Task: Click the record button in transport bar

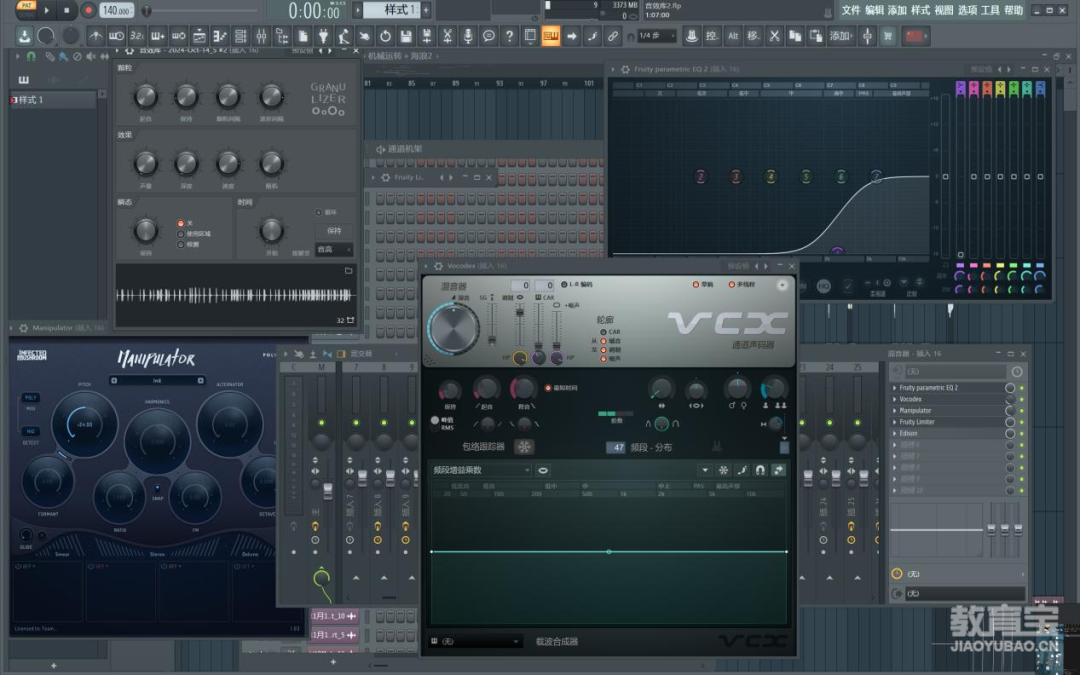Action: coord(88,10)
